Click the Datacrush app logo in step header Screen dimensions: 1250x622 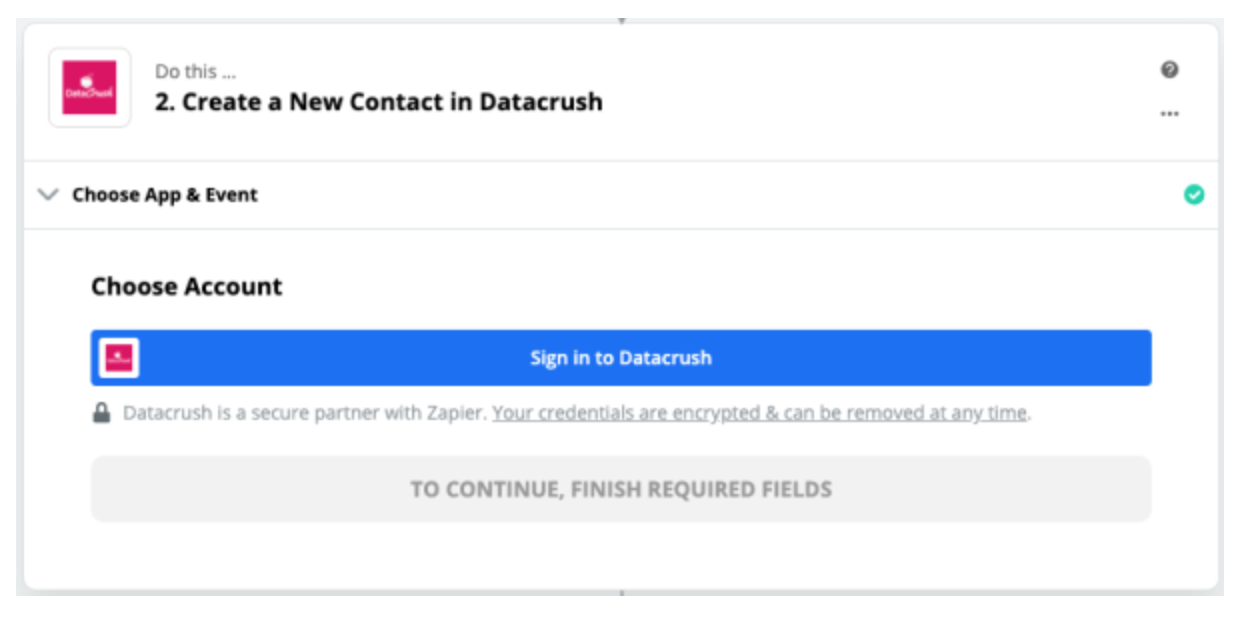(x=90, y=88)
